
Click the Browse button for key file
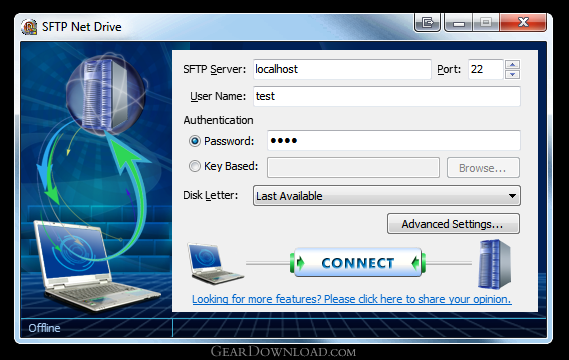tap(483, 168)
